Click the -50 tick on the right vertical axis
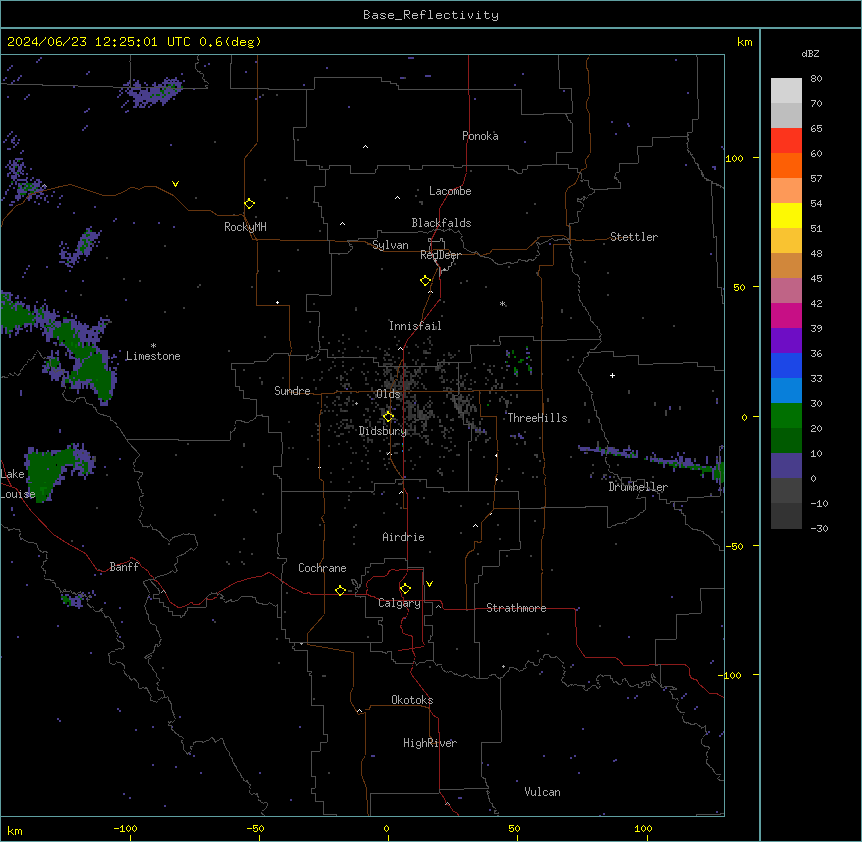 734,546
